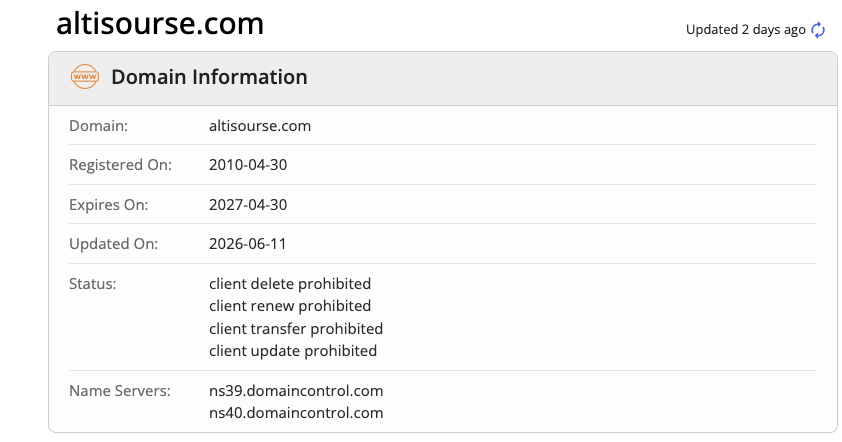Click the ns39.domaincontrol.com name server
The width and height of the screenshot is (842, 442).
click(x=296, y=390)
